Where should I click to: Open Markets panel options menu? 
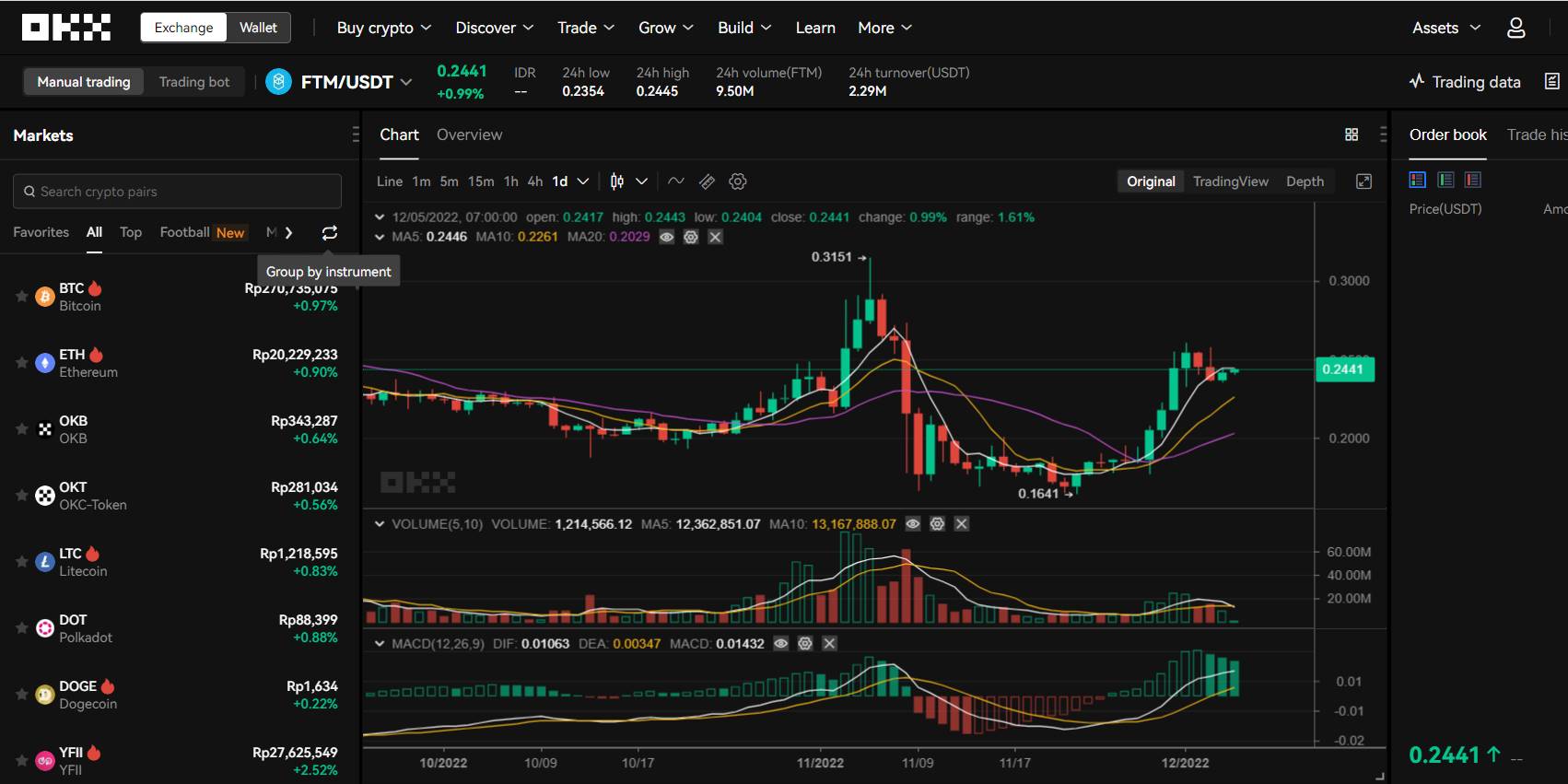(356, 135)
